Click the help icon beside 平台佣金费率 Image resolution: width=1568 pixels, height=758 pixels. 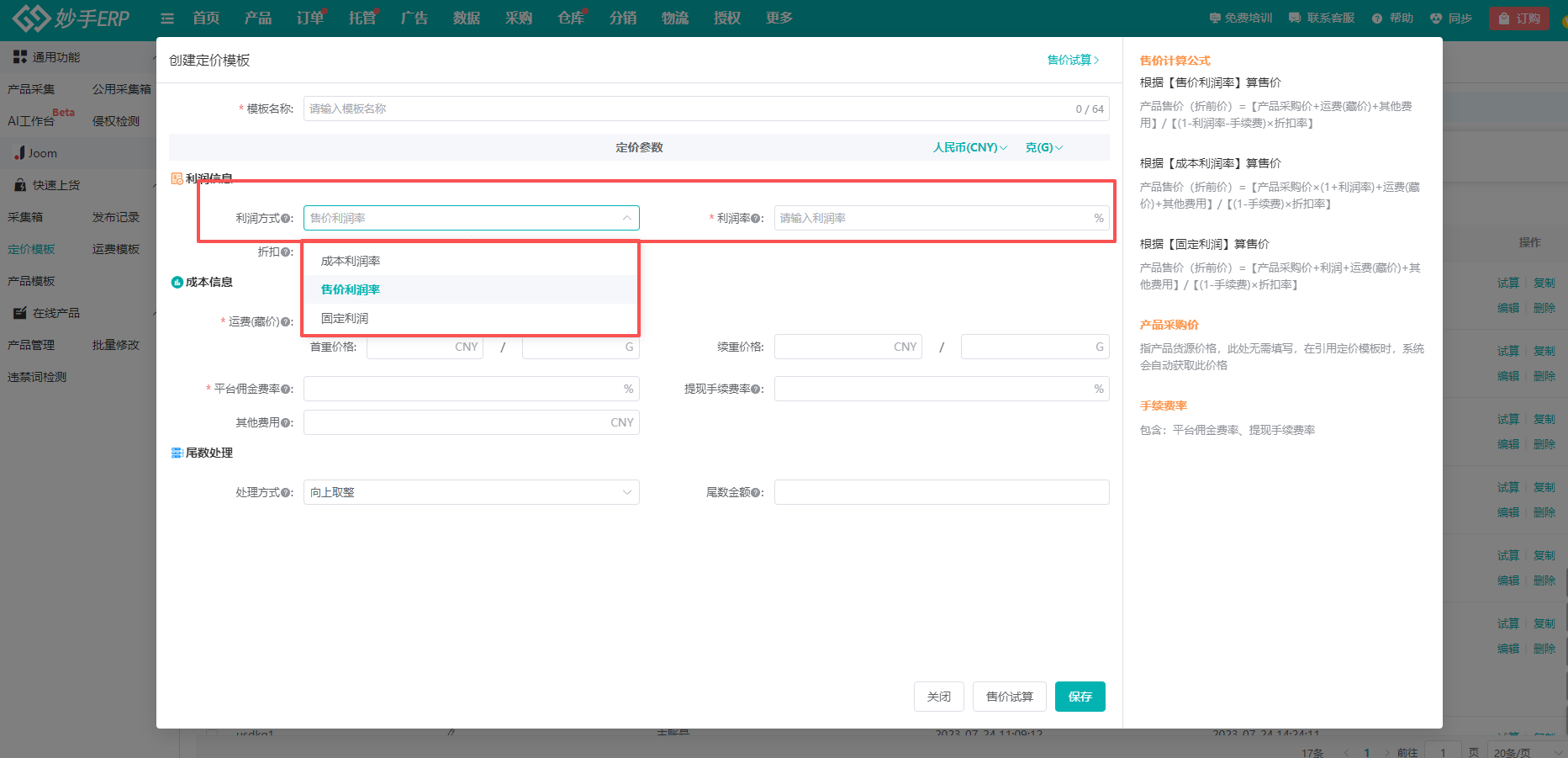tap(285, 390)
